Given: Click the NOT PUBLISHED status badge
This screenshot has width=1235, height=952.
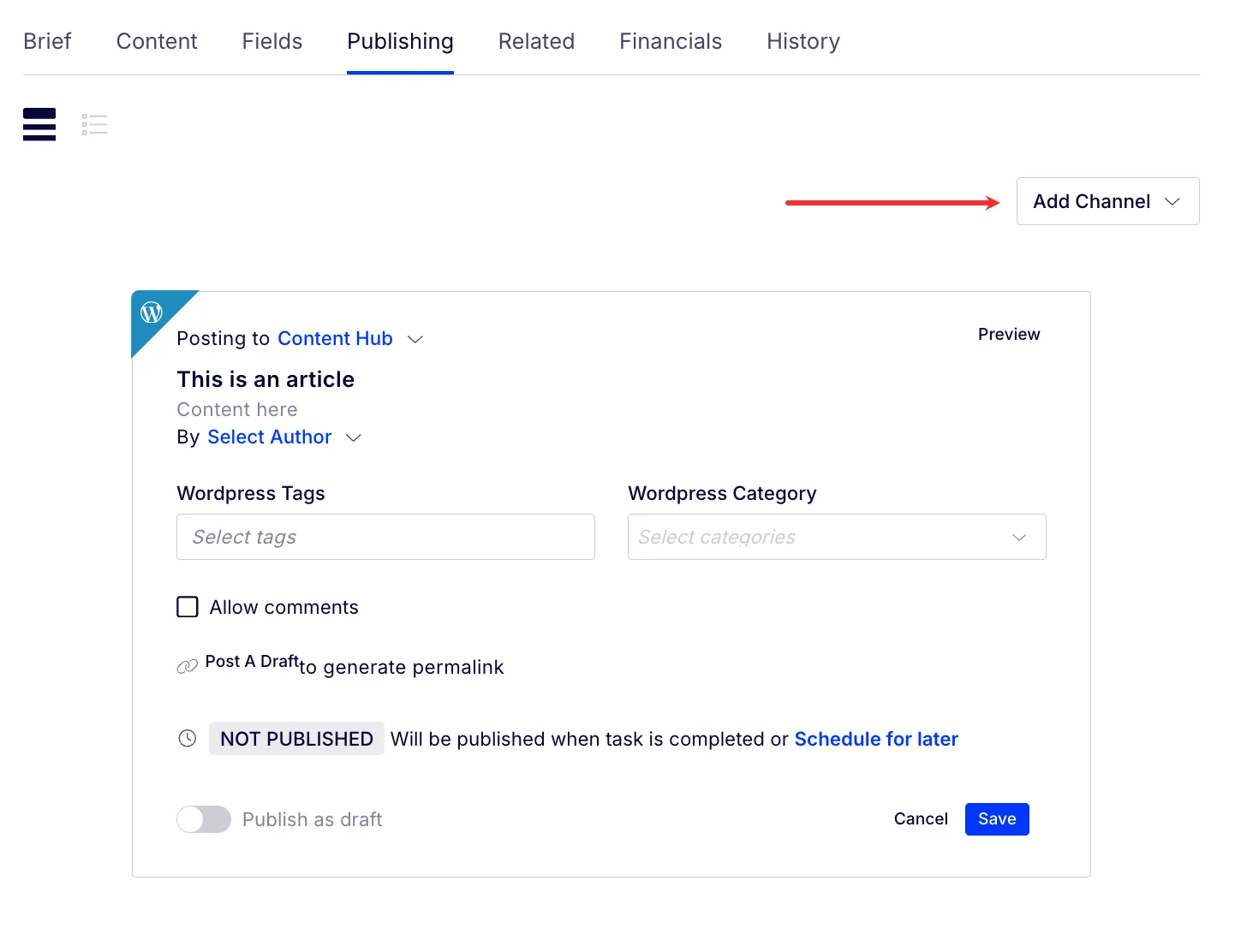Looking at the screenshot, I should 296,739.
